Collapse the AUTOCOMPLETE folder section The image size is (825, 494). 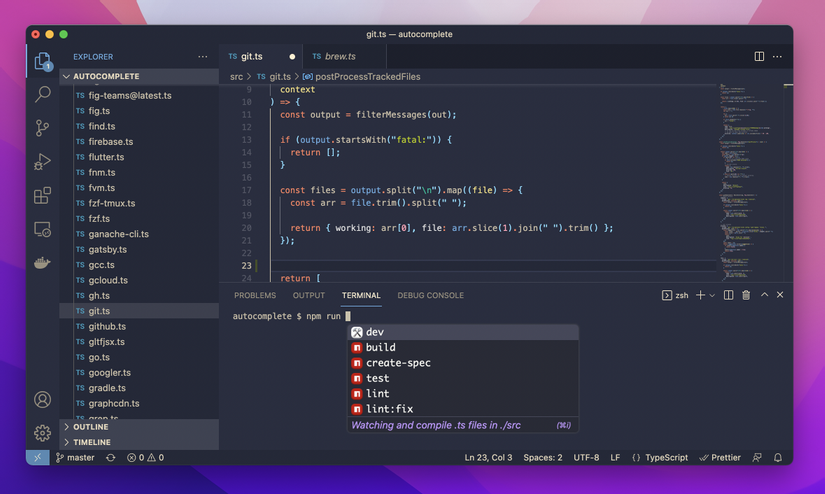coord(139,76)
